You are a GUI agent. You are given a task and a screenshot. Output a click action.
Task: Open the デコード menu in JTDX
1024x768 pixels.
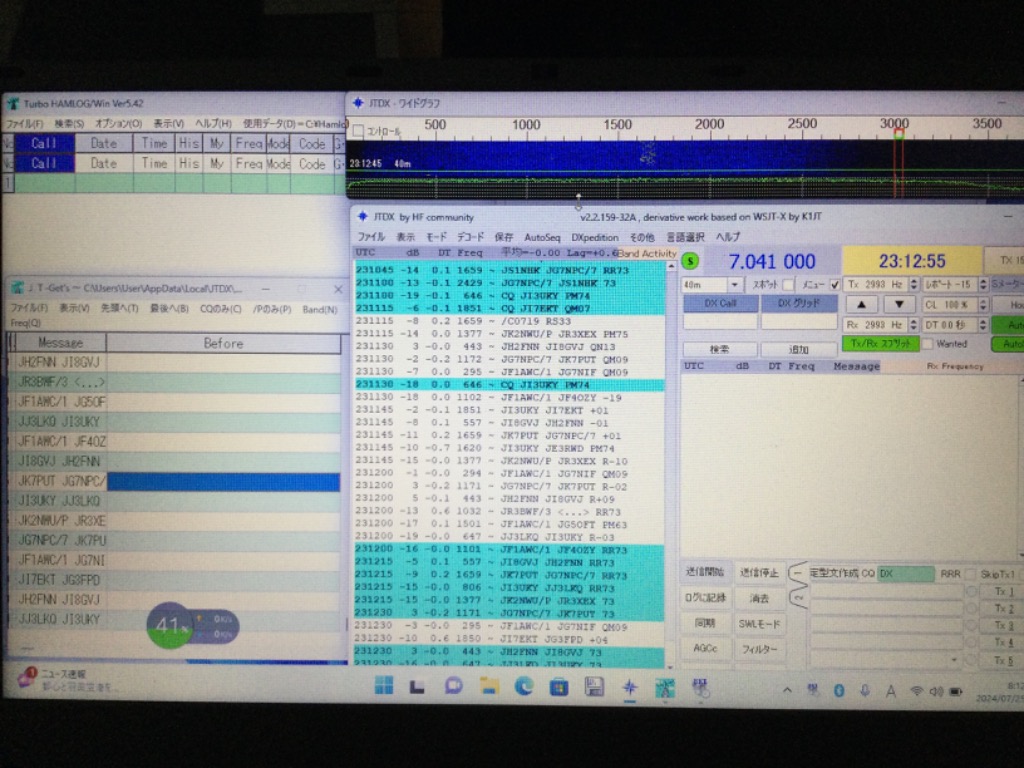pyautogui.click(x=470, y=237)
